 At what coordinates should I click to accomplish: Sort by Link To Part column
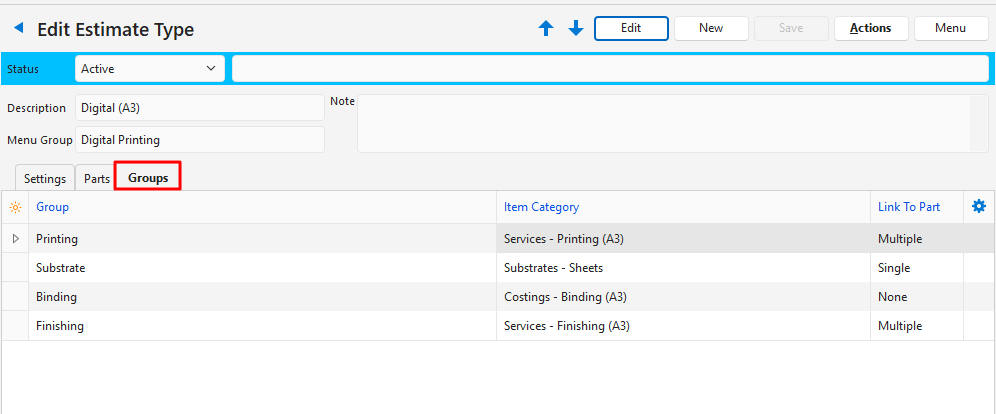(x=908, y=207)
